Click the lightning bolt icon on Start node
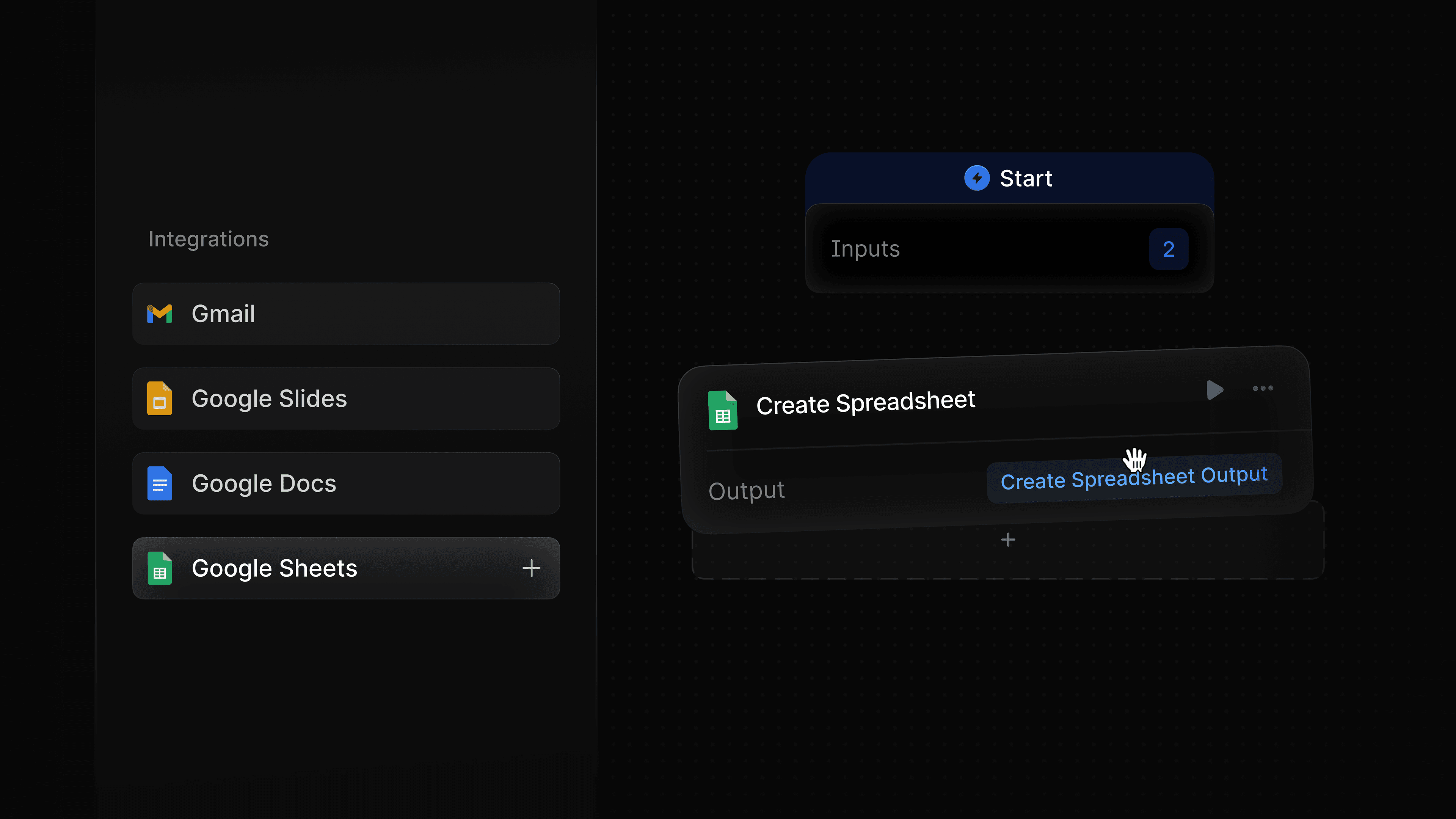Viewport: 1456px width, 819px height. tap(977, 177)
